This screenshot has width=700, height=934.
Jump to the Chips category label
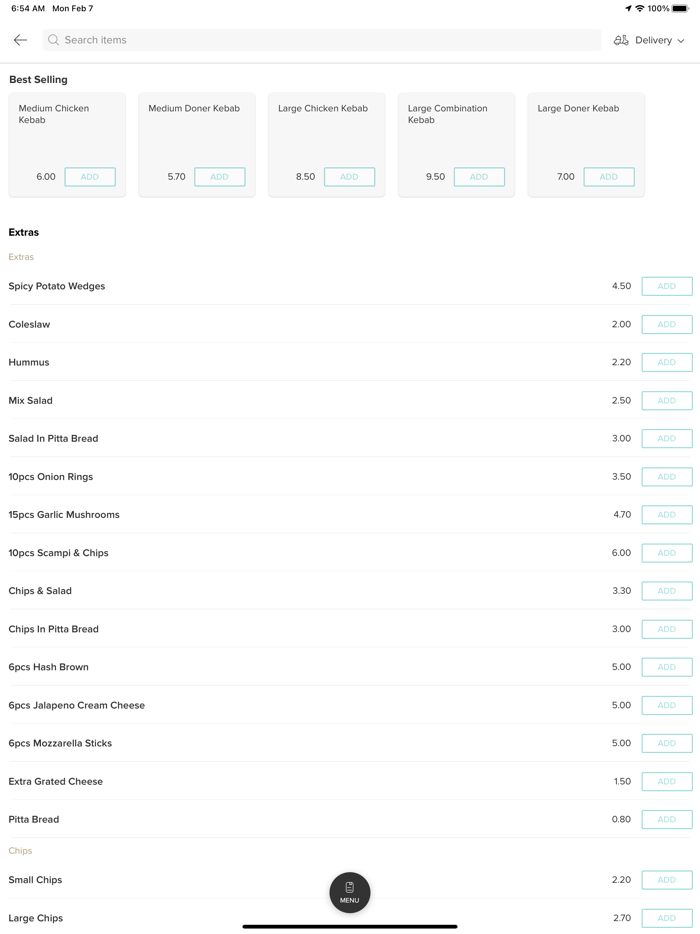click(21, 851)
